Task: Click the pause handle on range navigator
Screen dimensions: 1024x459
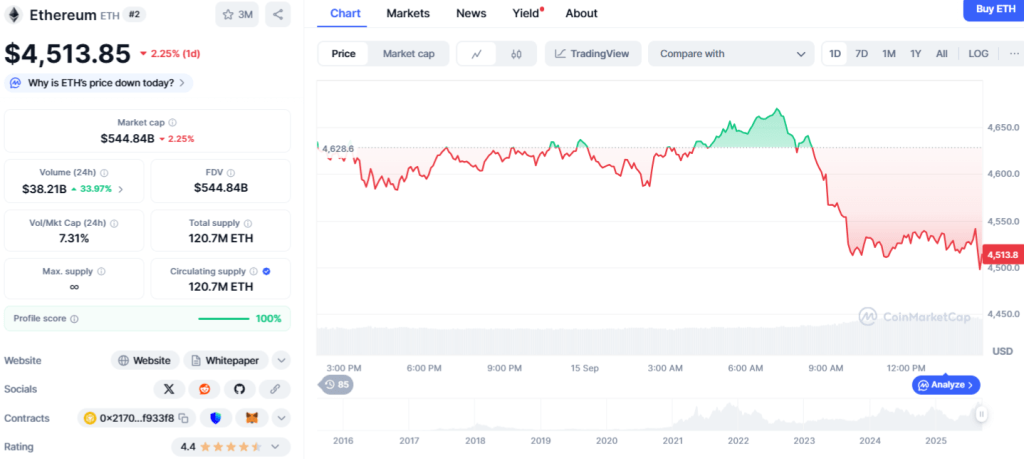Action: point(981,414)
